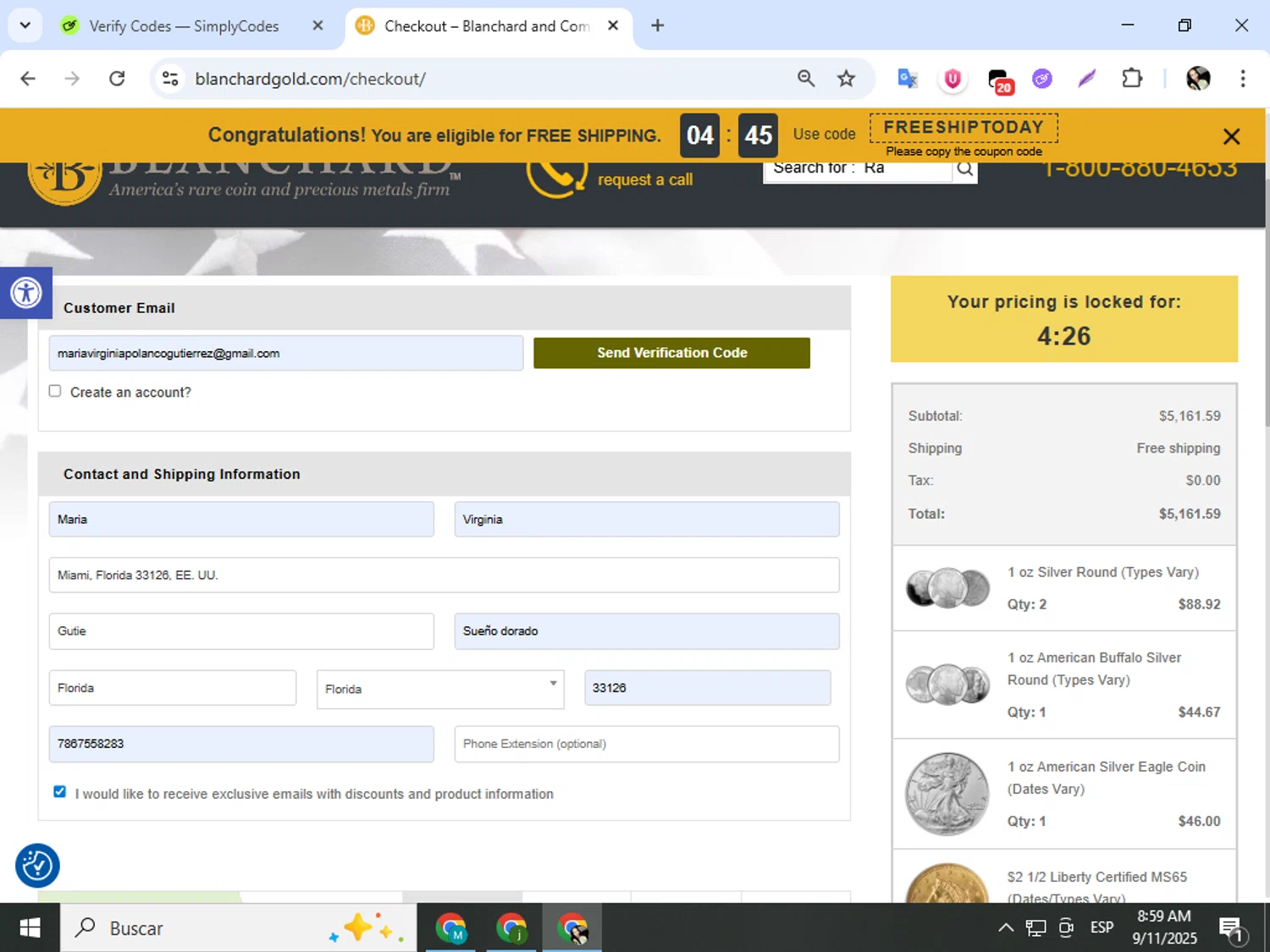
Task: Click American Buffalo Silver Round thumbnail
Action: tap(947, 685)
